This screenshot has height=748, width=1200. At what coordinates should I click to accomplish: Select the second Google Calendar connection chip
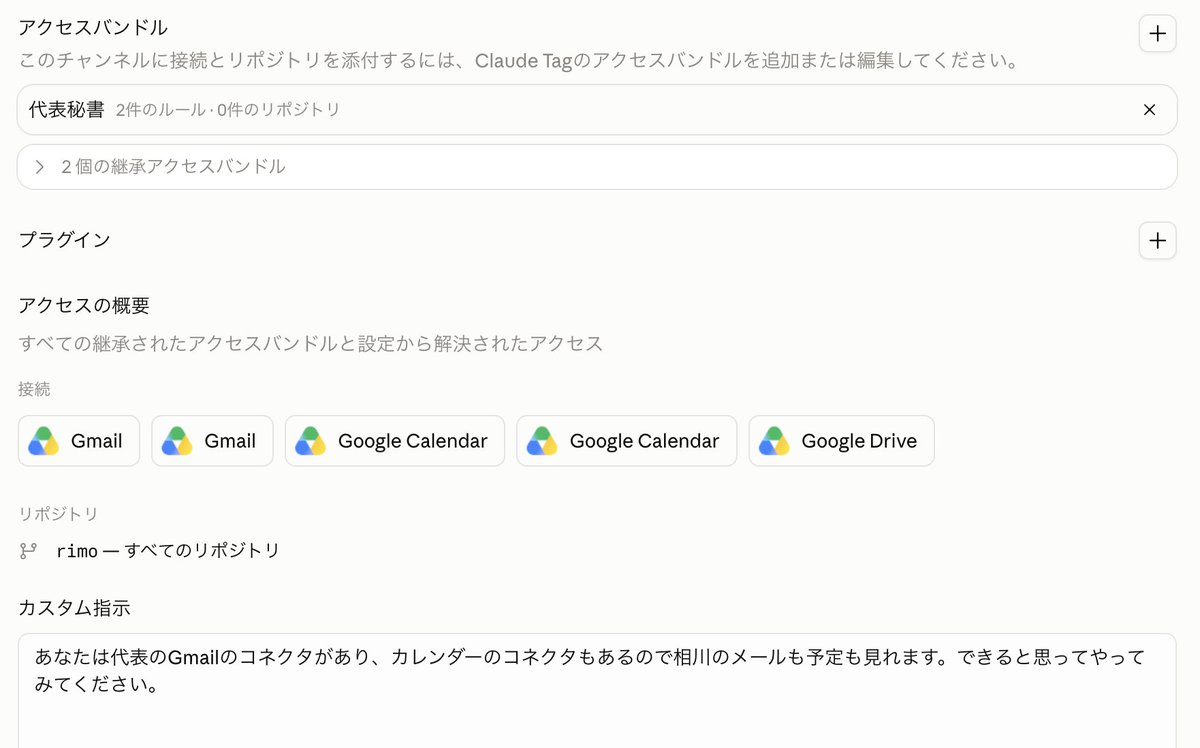coord(626,441)
